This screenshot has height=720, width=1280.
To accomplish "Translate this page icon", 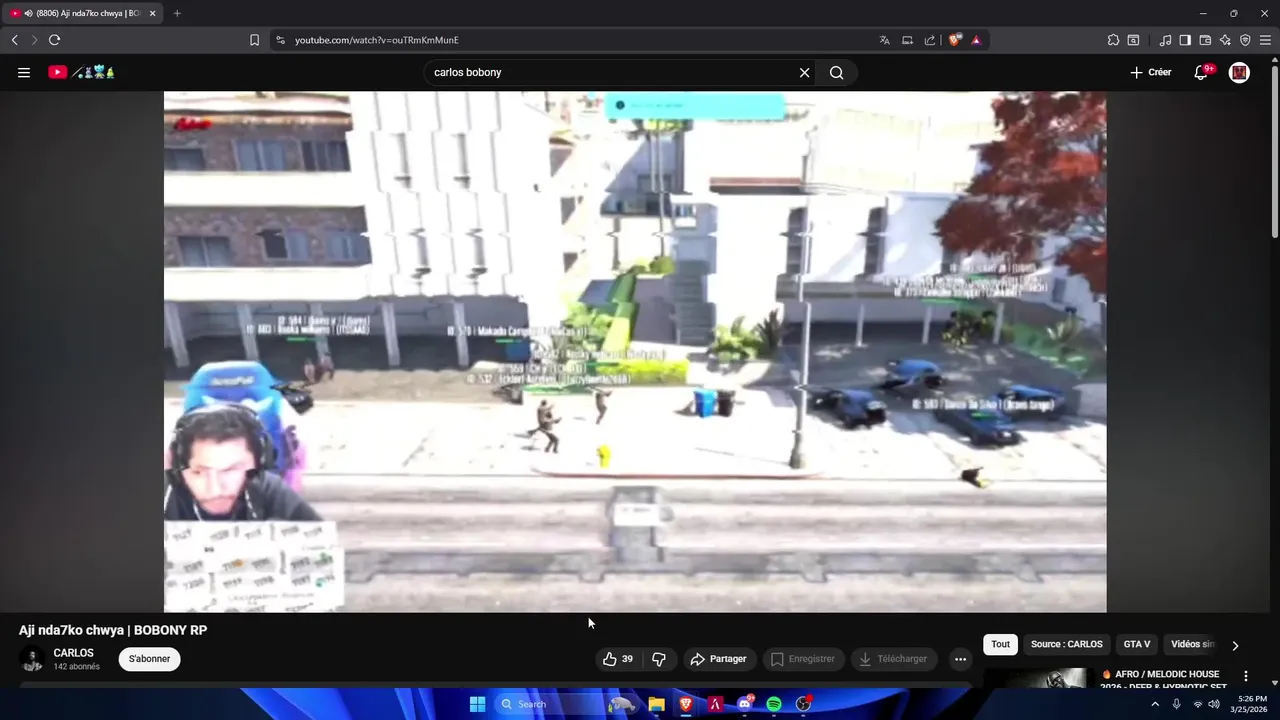I will point(884,40).
